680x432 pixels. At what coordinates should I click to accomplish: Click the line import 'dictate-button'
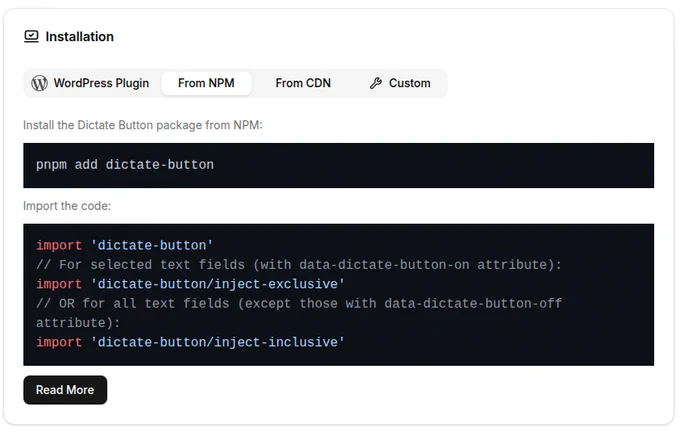click(124, 245)
